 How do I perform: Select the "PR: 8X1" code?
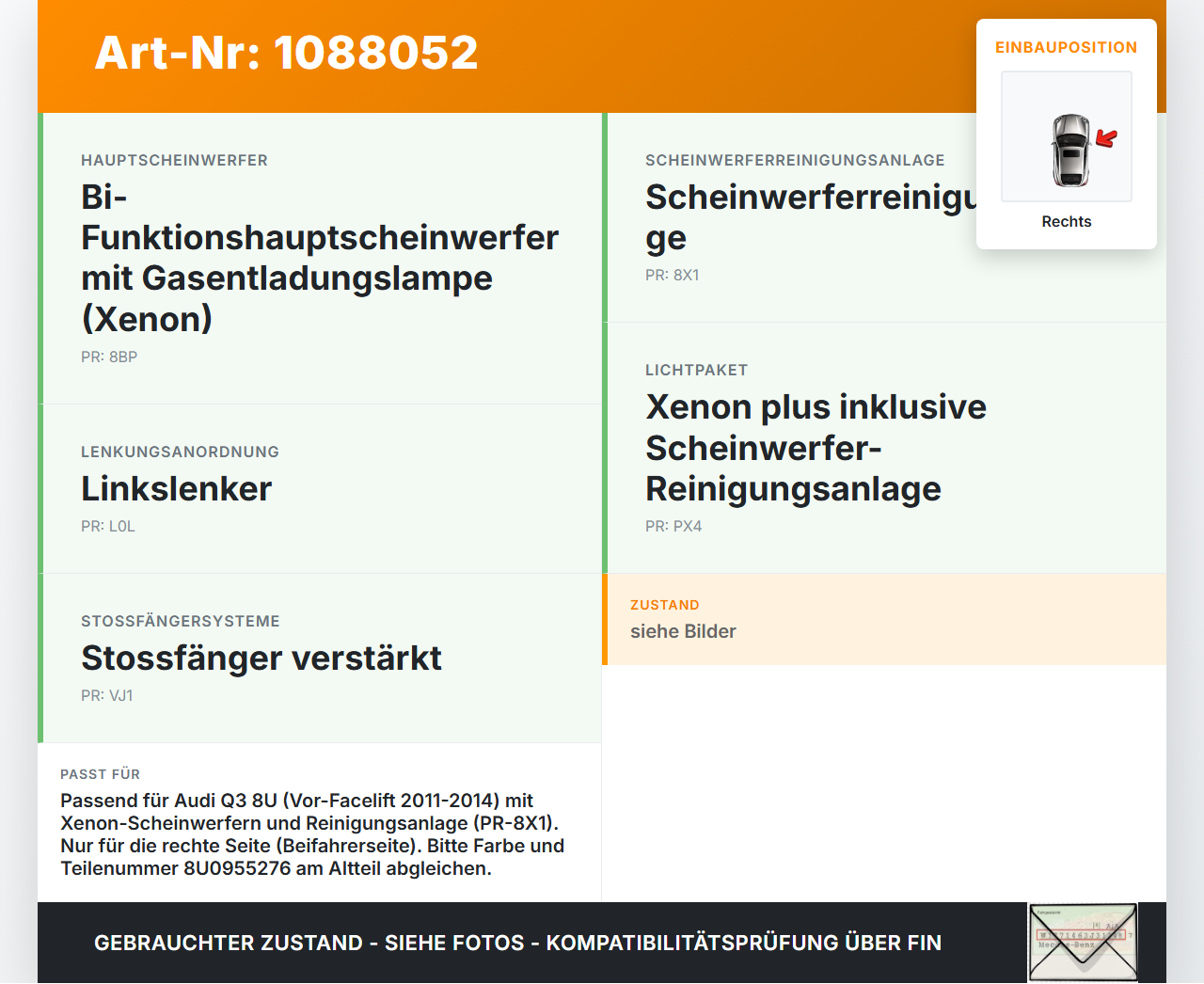click(673, 275)
